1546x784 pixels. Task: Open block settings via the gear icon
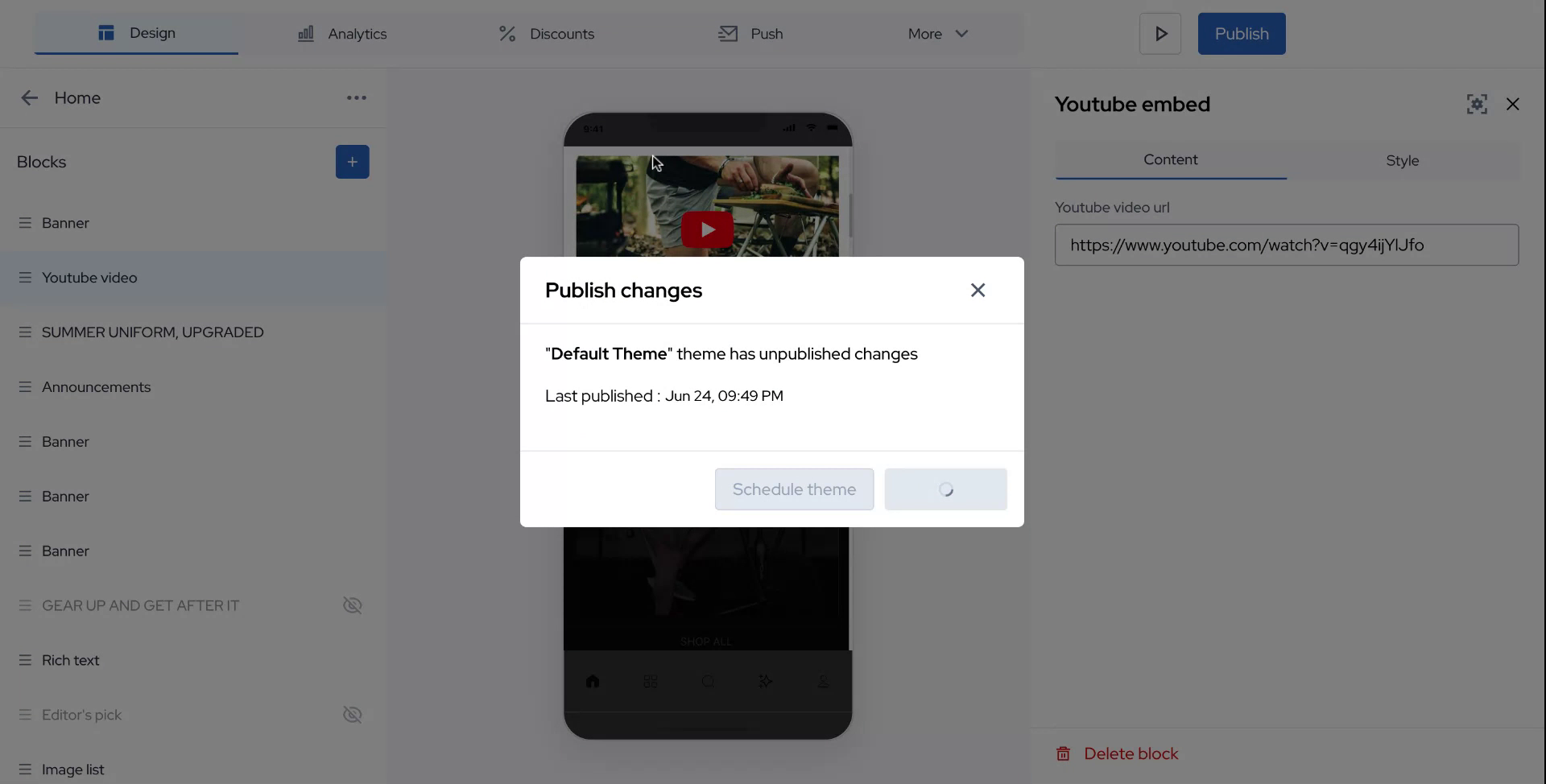(x=1477, y=104)
